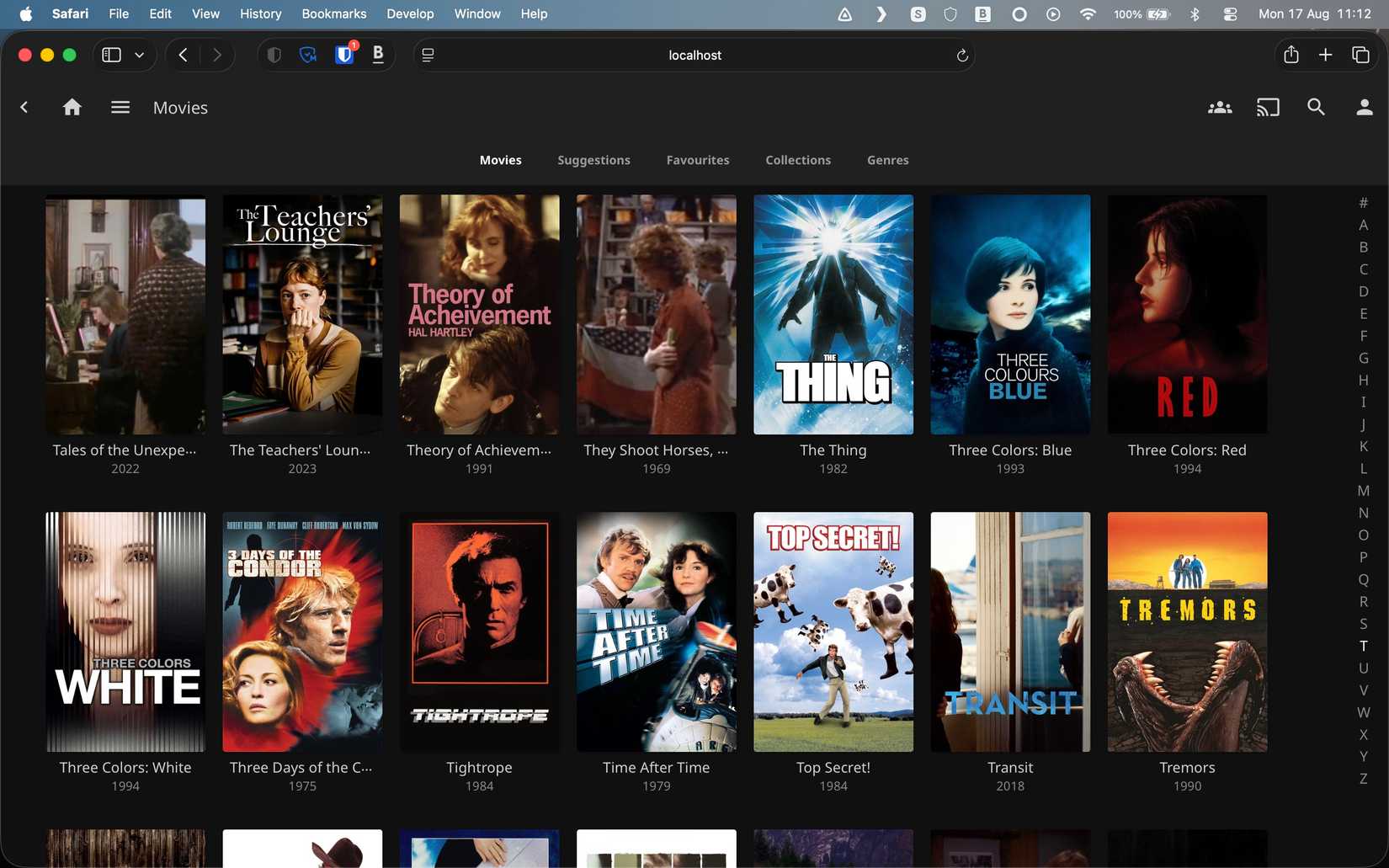Open They Shoot Horses poster

tap(657, 315)
